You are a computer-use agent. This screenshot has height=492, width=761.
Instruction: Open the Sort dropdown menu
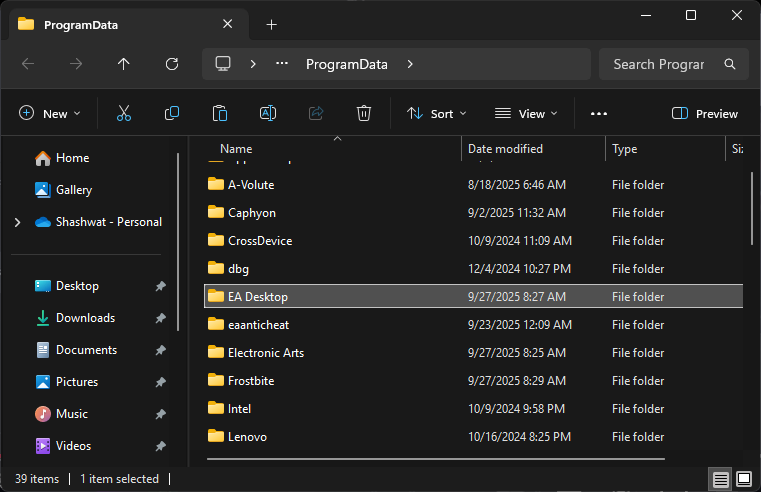437,114
